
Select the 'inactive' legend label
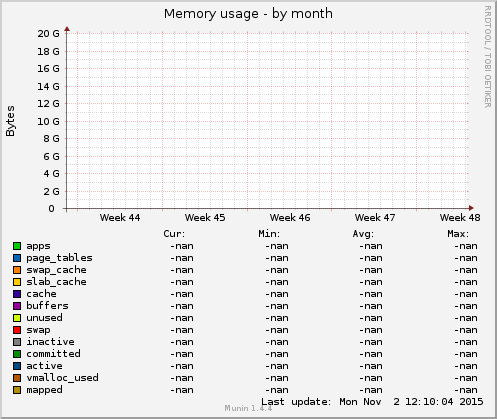pos(50,342)
